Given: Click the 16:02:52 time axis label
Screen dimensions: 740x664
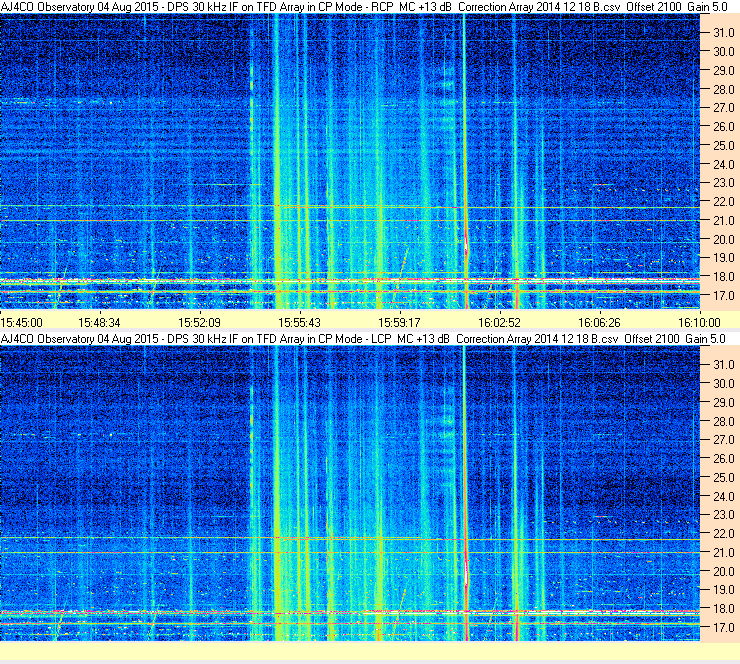Looking at the screenshot, I should click(499, 323).
